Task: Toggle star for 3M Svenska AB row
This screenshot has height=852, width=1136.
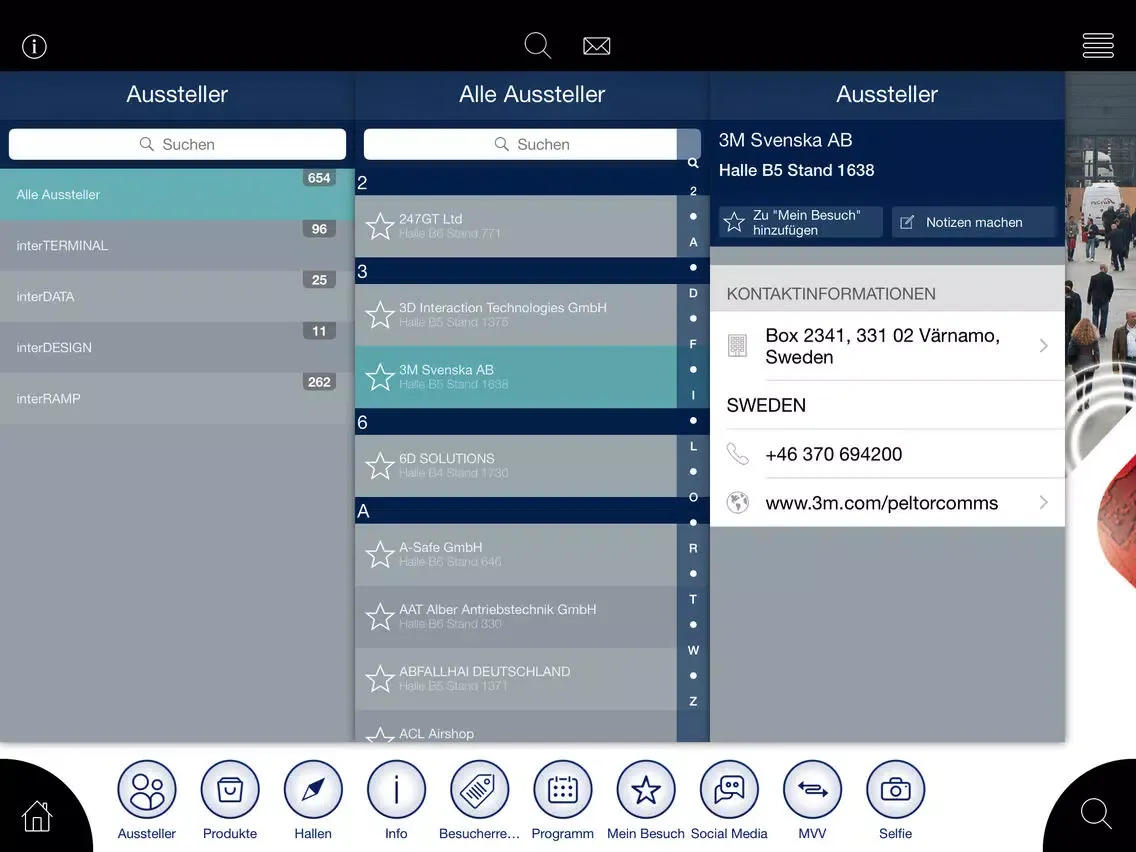Action: coord(380,377)
